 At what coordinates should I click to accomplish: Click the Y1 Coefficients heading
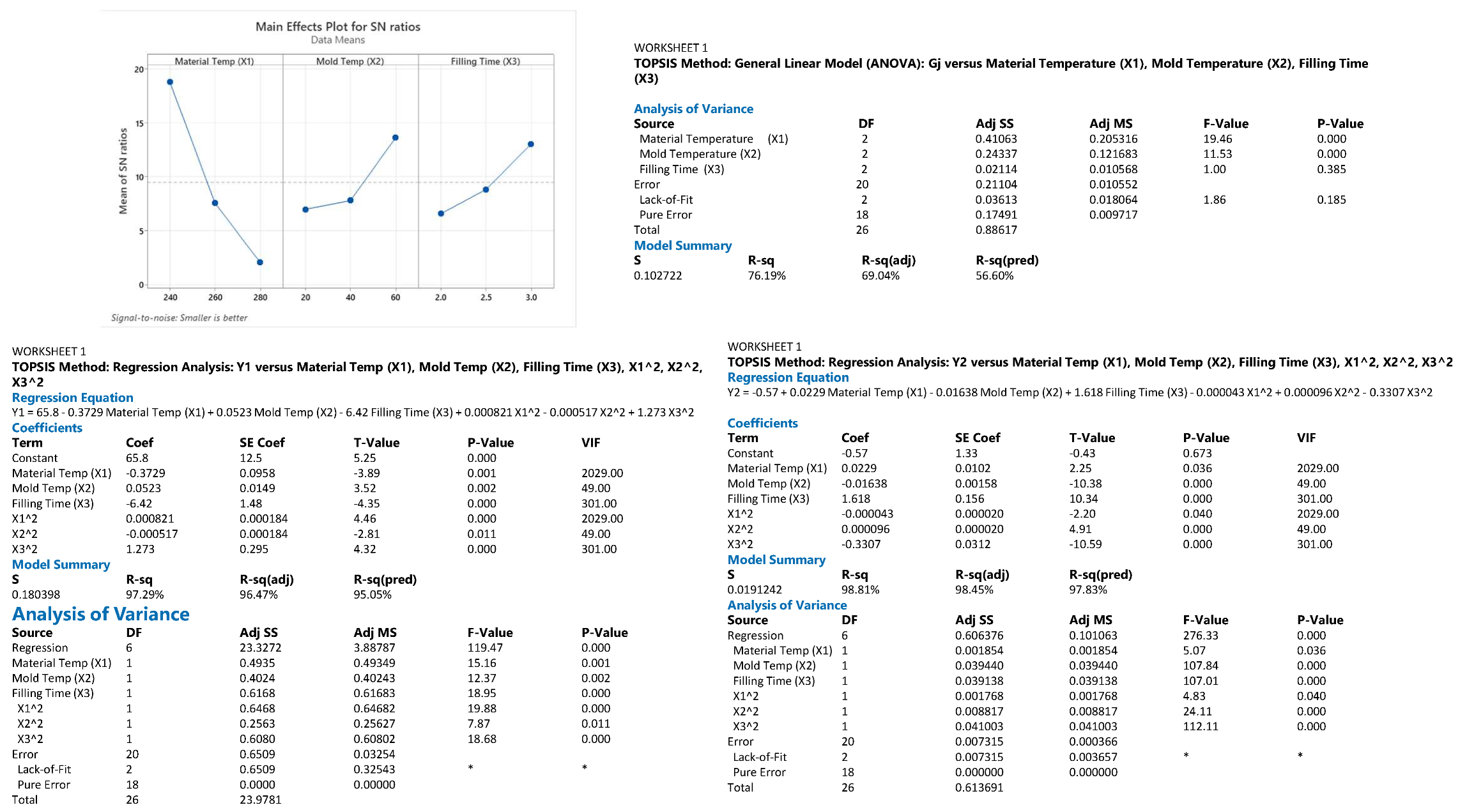coord(47,428)
